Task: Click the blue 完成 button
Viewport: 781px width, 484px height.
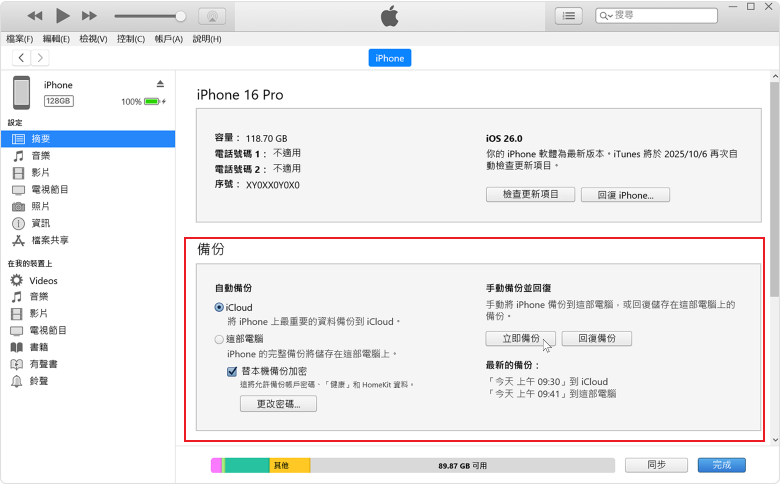Action: tap(722, 465)
